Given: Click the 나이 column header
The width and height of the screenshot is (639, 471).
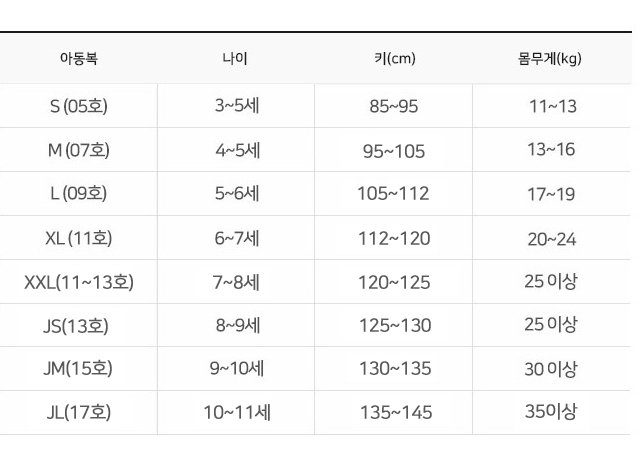Looking at the screenshot, I should point(235,58).
